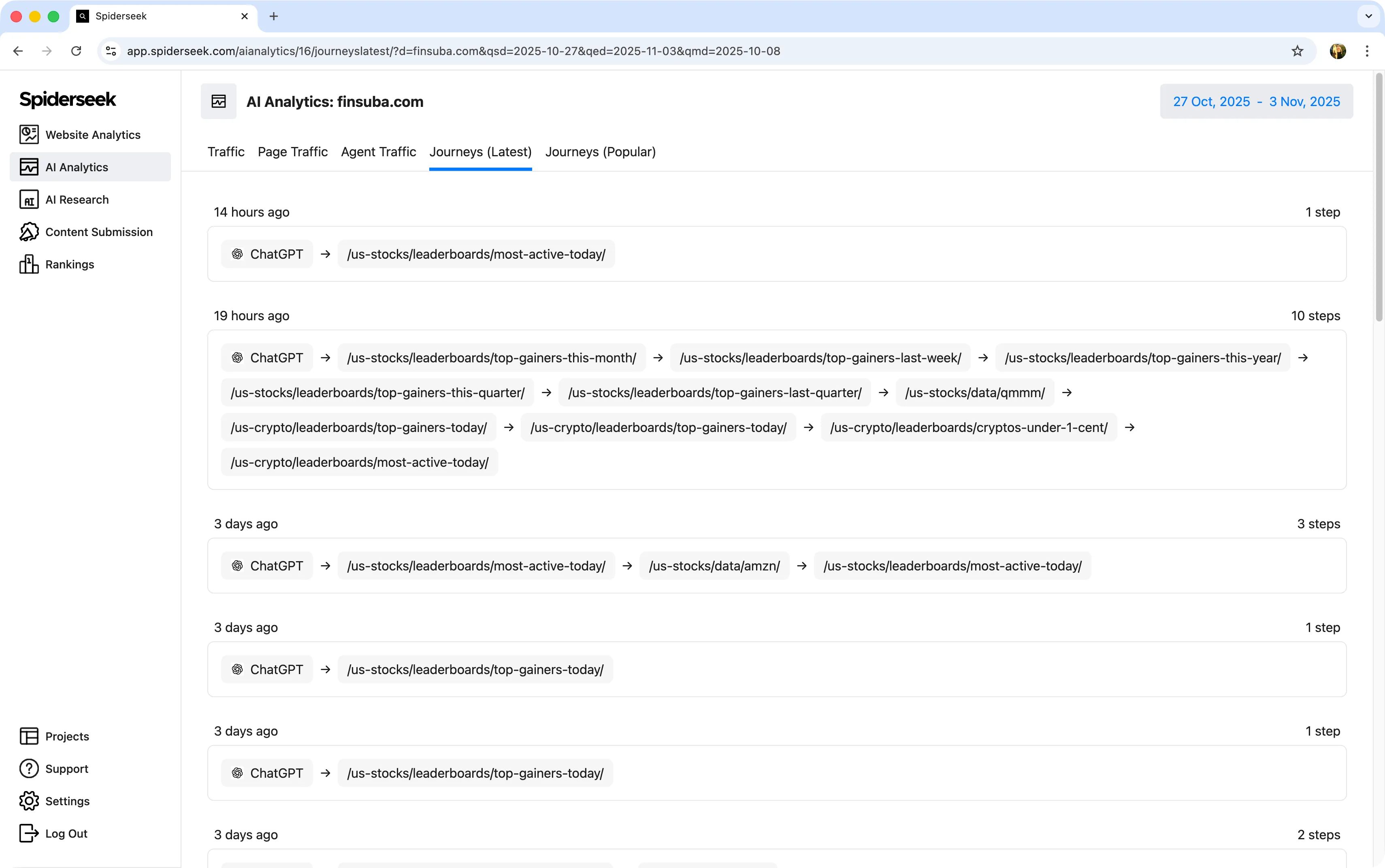Screen dimensions: 1385x868
Task: Open Projects from the sidebar icon
Action: pos(29,736)
